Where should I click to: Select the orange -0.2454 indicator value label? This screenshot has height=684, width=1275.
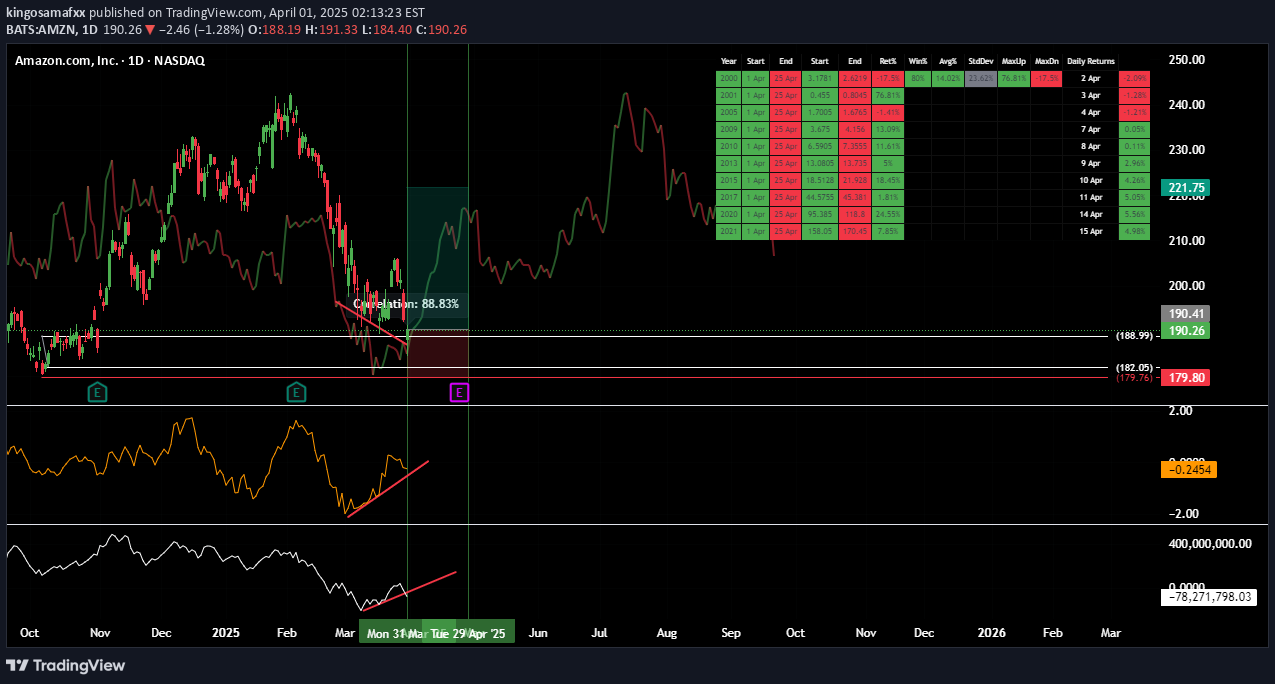[x=1188, y=469]
